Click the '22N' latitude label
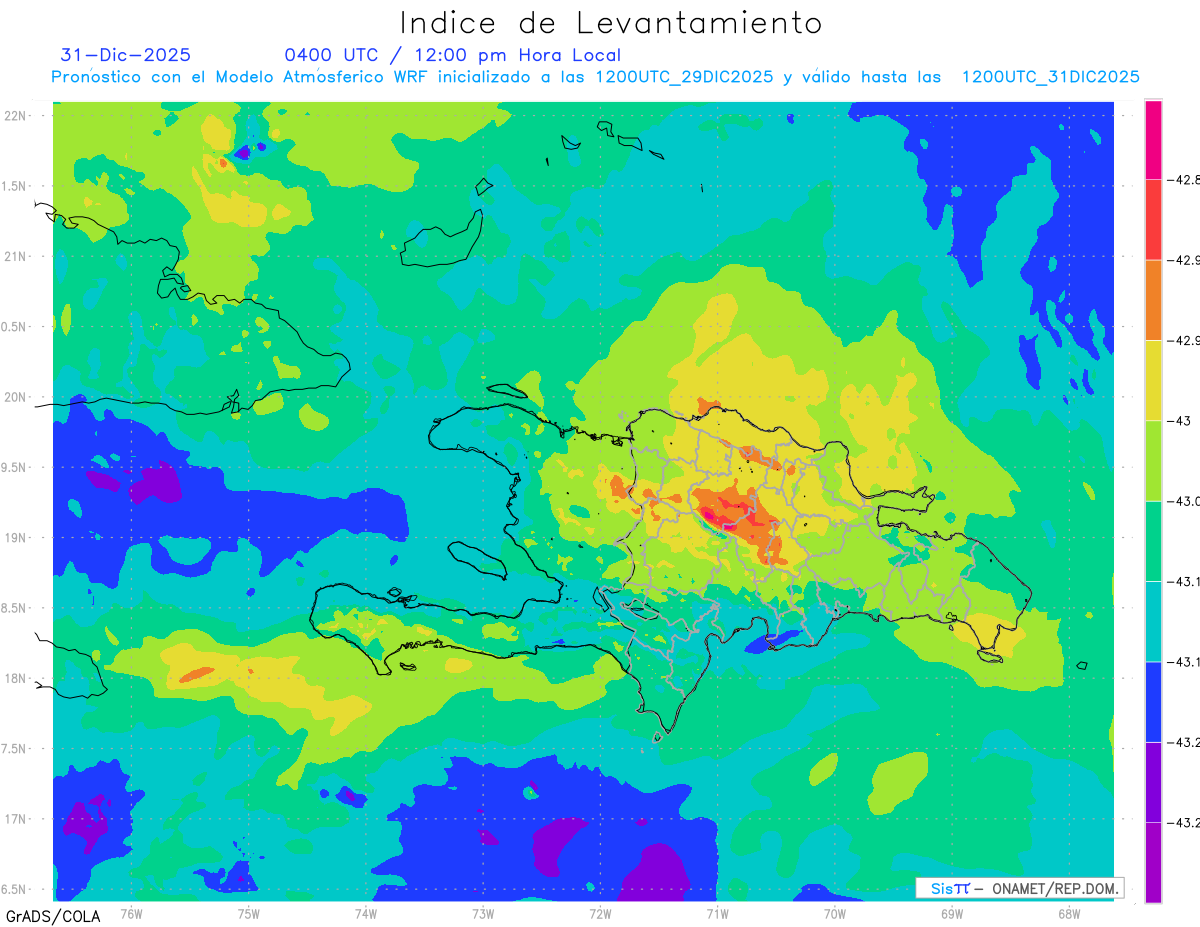Screen dimensions: 1200x927 pos(17,116)
